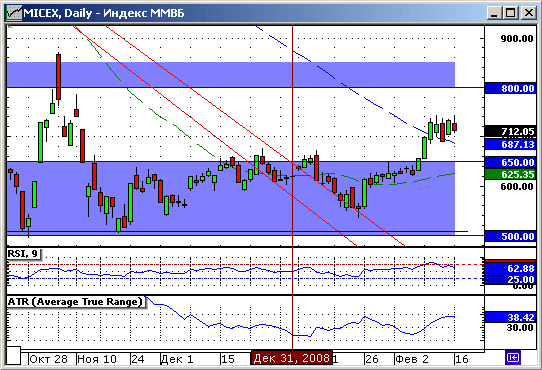Click the RSI value 62.88 label
This screenshot has height=370, width=542.
click(x=511, y=268)
